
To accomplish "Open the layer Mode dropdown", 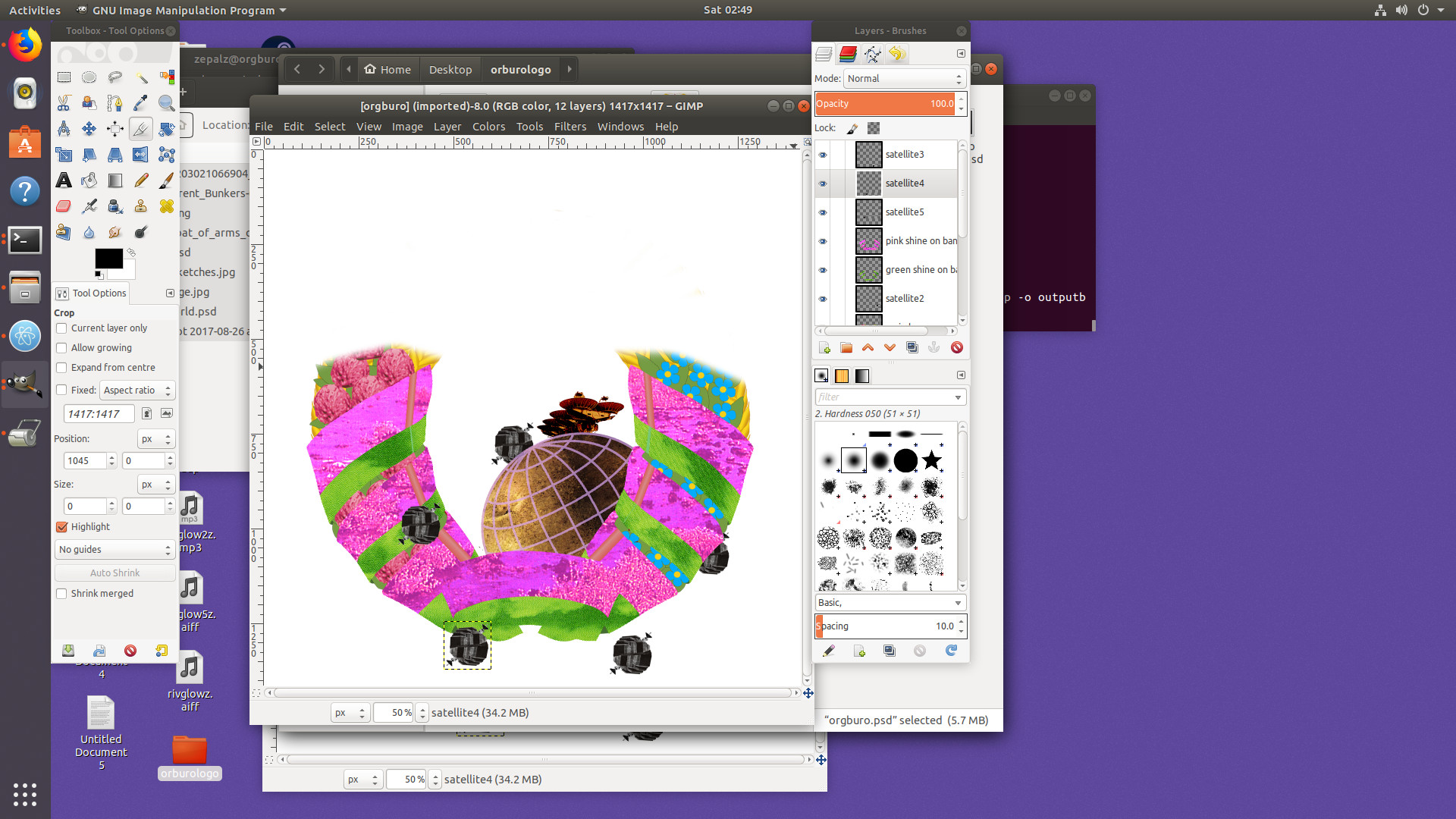I will tap(904, 79).
